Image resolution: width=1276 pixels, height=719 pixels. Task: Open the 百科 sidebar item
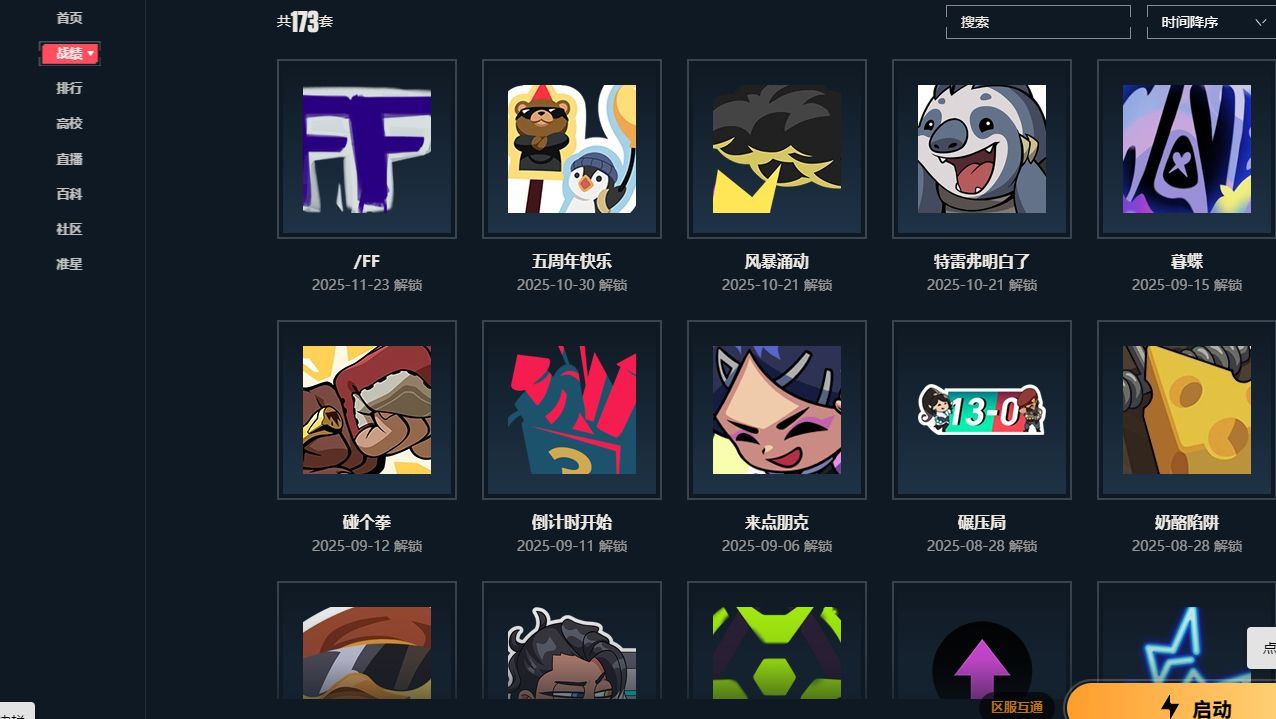[69, 194]
